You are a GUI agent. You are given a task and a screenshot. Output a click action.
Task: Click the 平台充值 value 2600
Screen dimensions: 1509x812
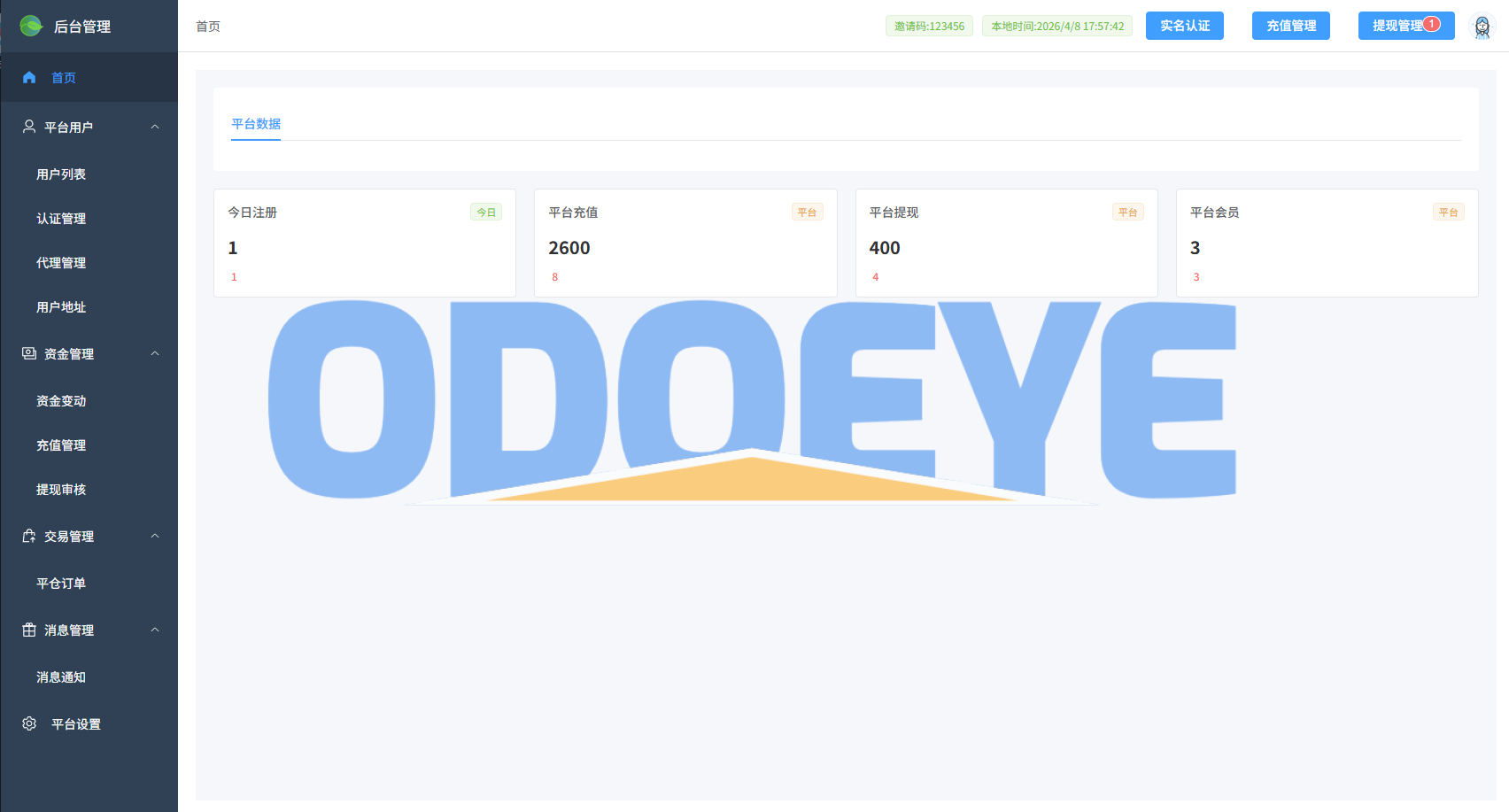click(x=569, y=248)
